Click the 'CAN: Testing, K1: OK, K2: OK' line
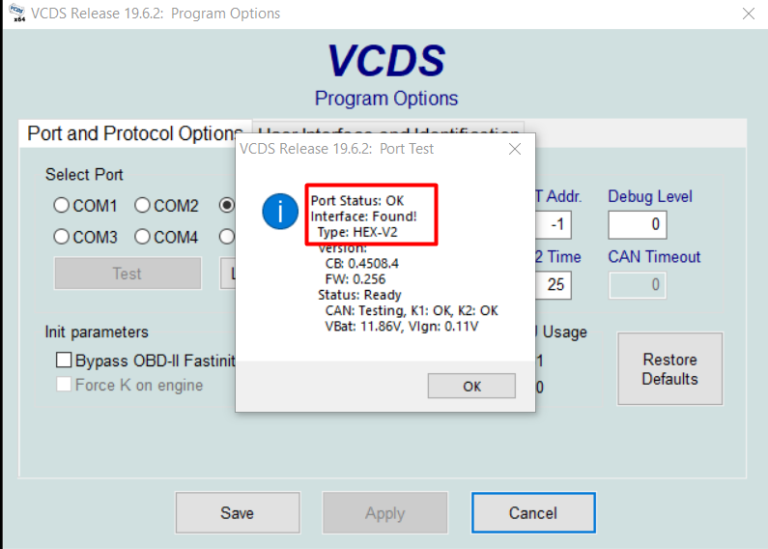The image size is (768, 549). pos(411,310)
